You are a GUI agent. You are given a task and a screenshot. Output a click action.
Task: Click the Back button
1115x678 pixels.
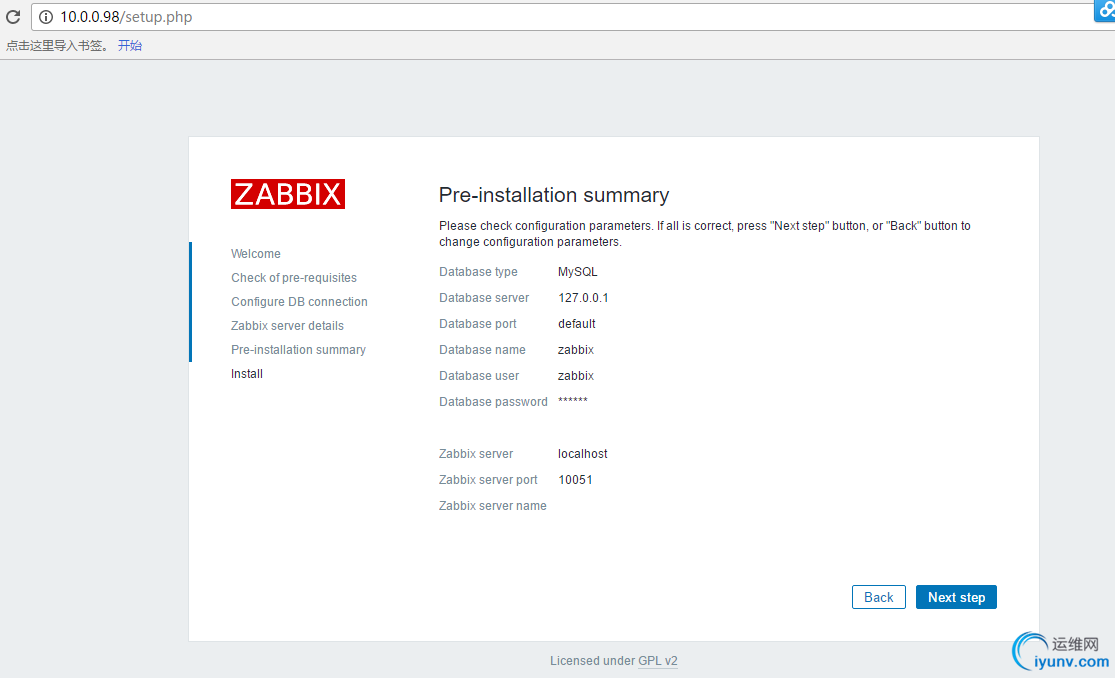(878, 597)
